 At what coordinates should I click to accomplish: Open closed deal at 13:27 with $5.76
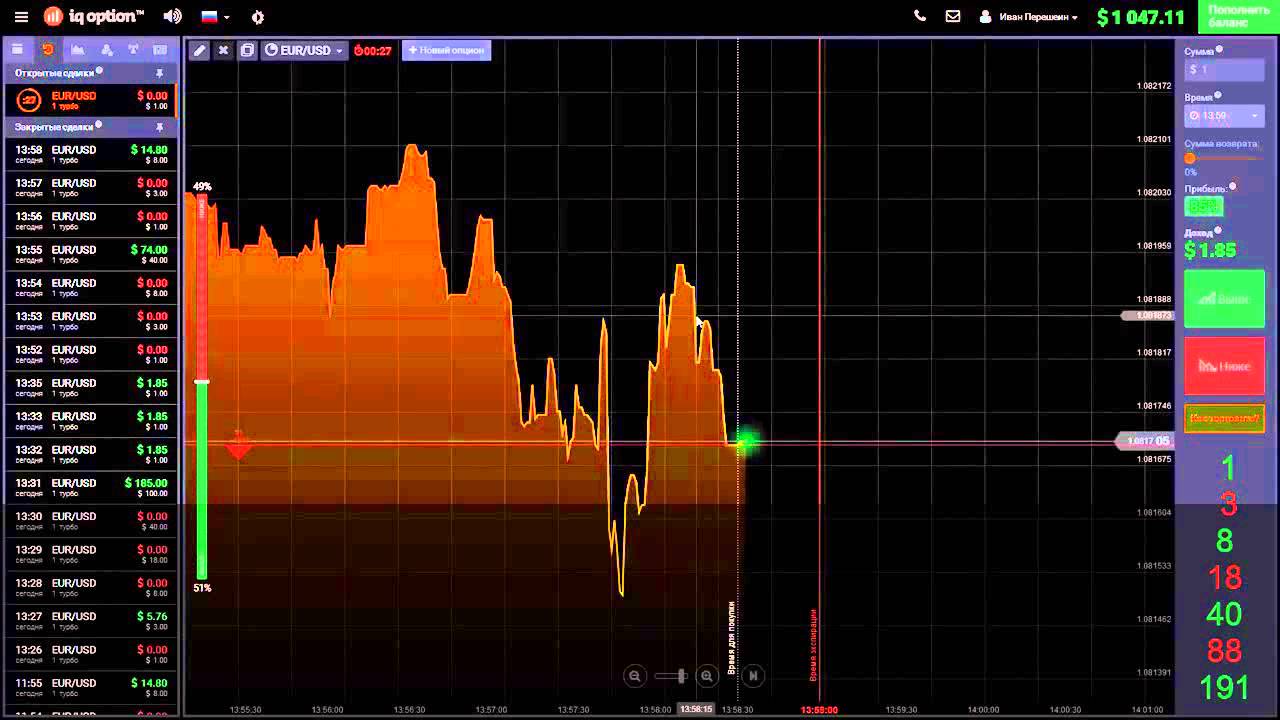tap(91, 621)
